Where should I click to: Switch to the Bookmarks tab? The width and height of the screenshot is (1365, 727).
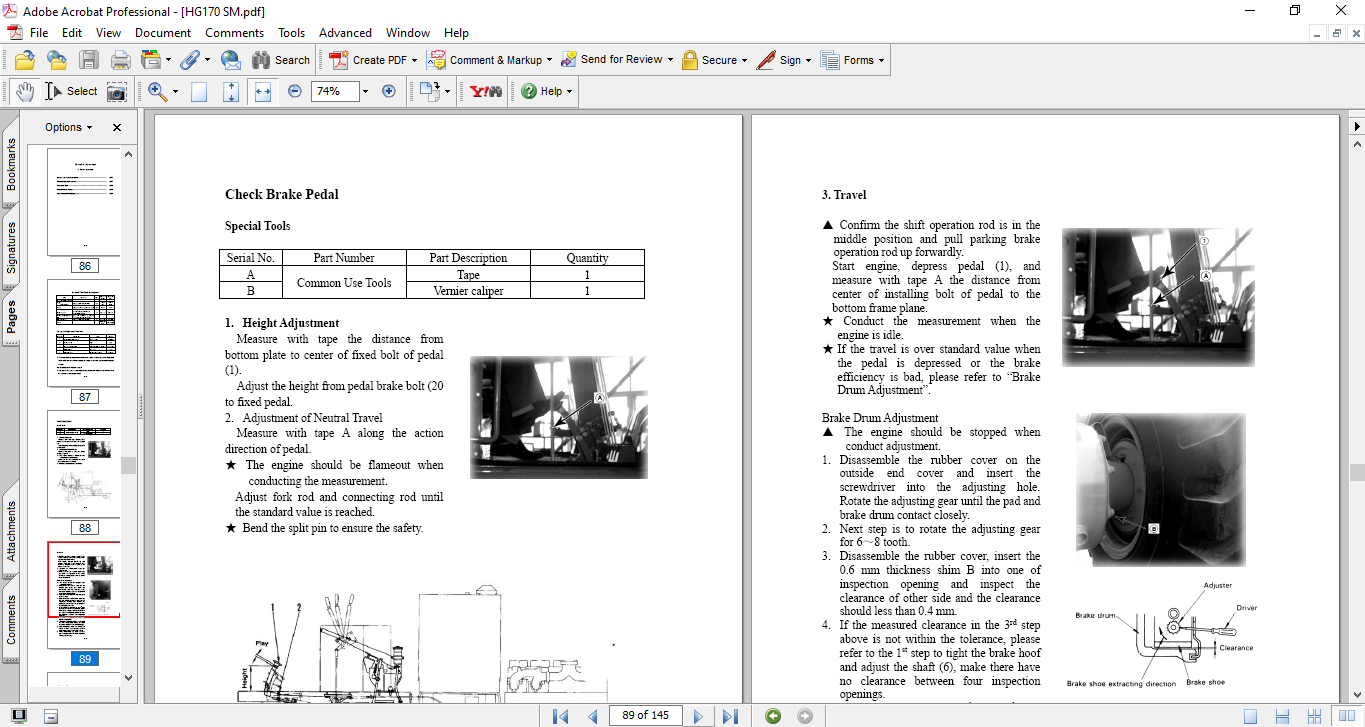coord(11,164)
